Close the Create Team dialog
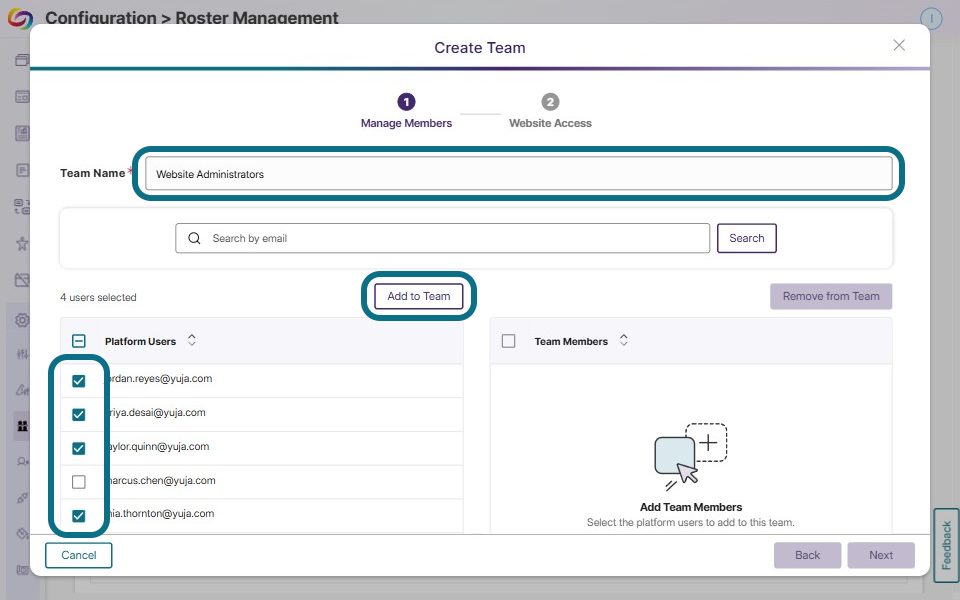The image size is (960, 600). coord(899,45)
